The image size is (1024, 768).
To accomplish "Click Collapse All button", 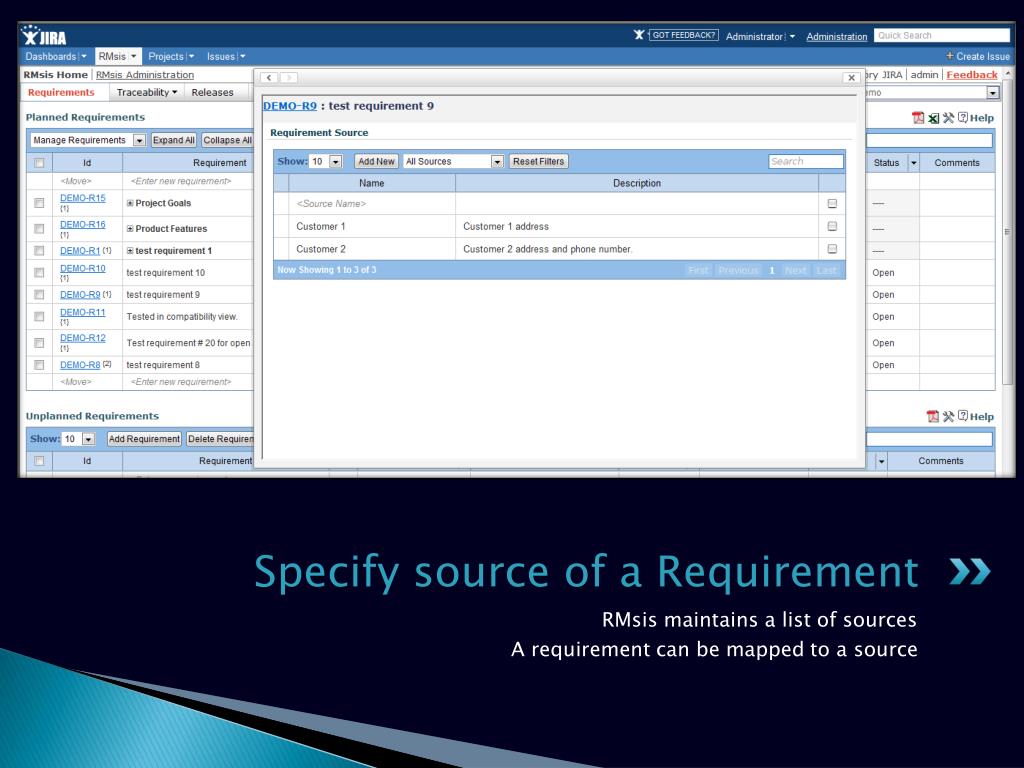I will (227, 140).
